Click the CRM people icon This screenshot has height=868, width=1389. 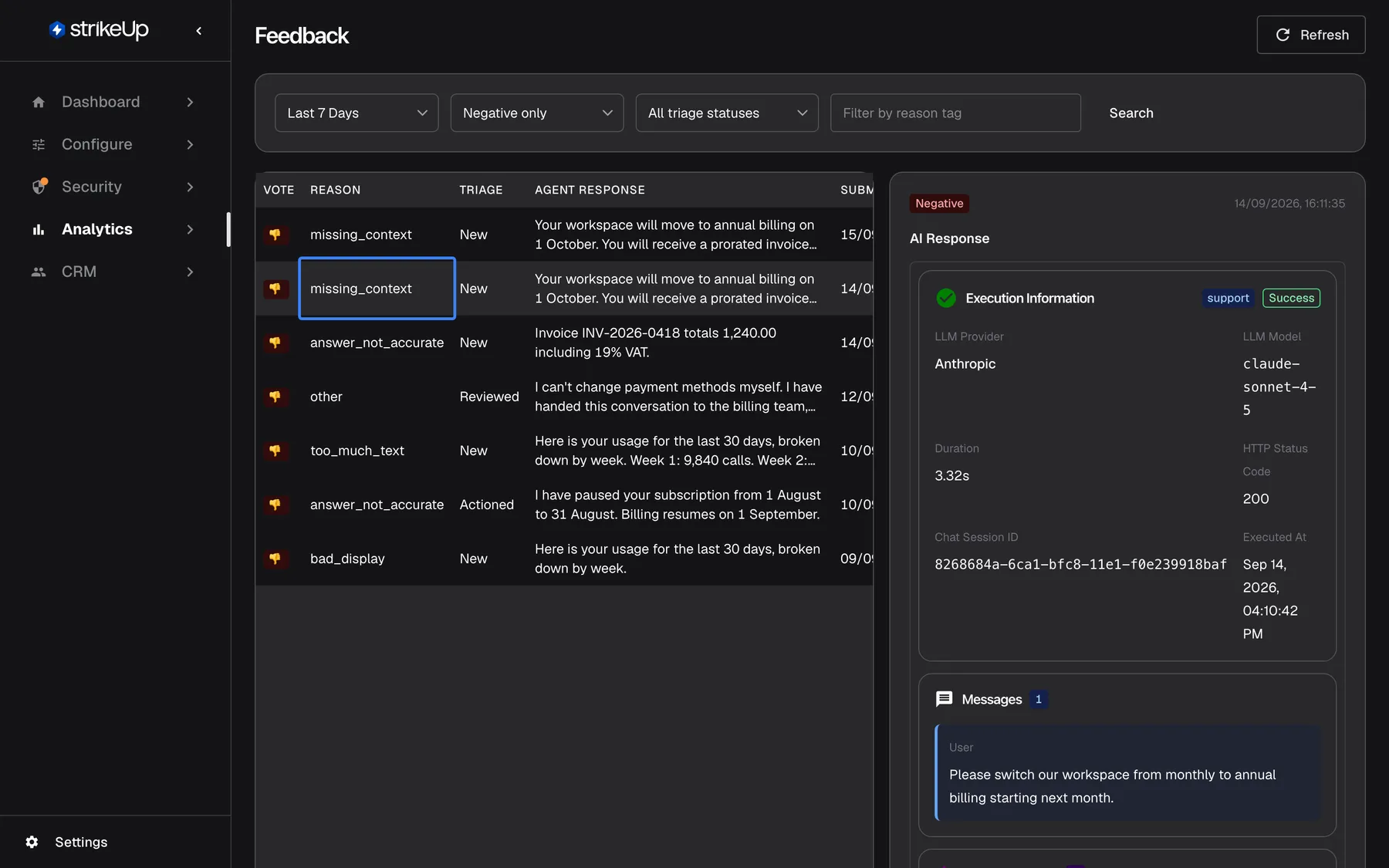pos(39,272)
